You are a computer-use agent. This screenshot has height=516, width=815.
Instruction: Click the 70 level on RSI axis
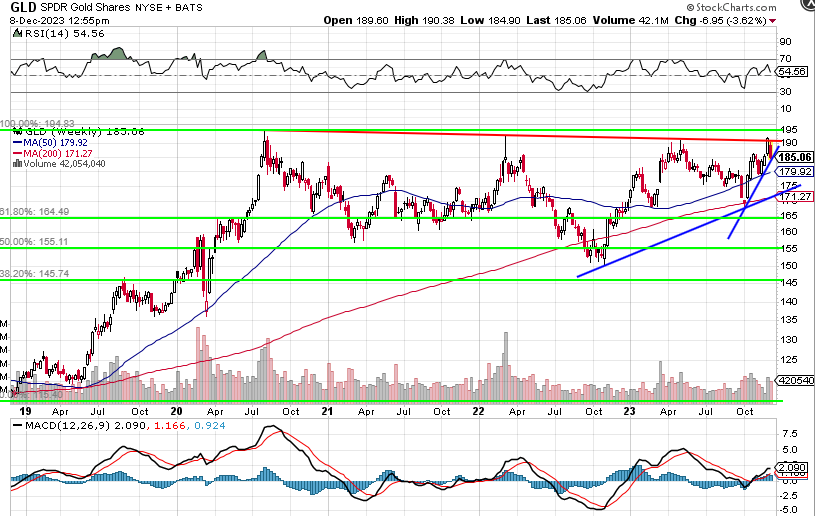(x=785, y=59)
